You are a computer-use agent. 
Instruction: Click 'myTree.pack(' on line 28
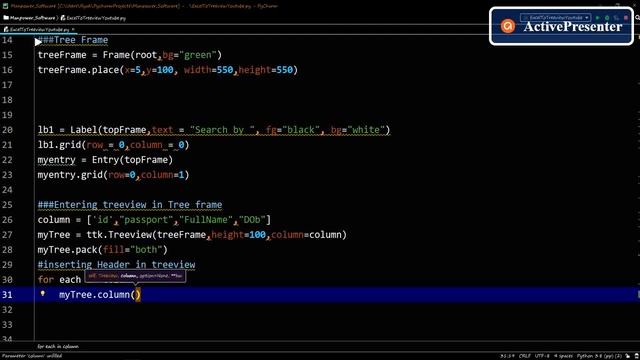[x=70, y=250]
